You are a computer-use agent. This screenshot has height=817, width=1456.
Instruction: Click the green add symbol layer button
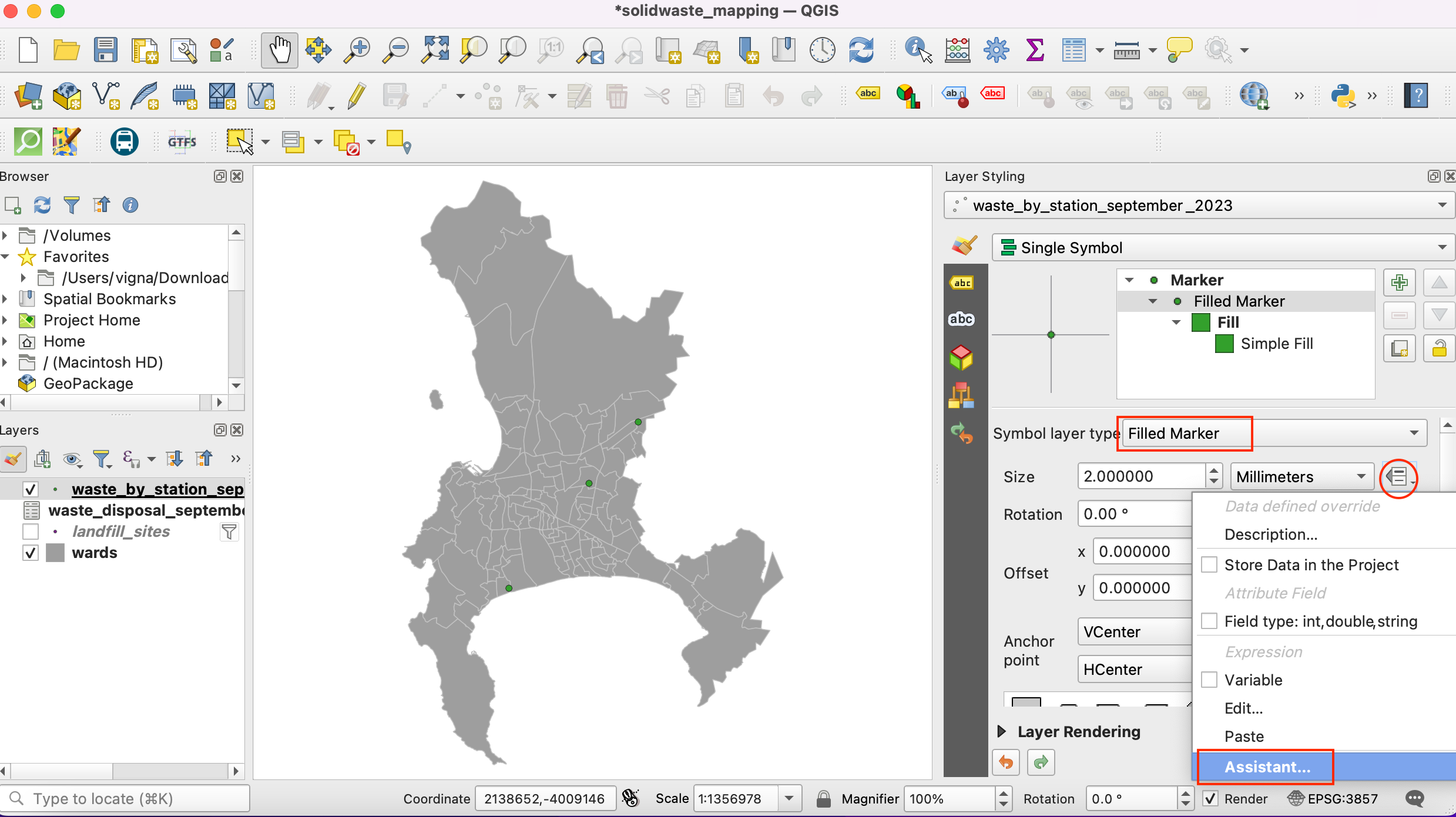point(1399,283)
